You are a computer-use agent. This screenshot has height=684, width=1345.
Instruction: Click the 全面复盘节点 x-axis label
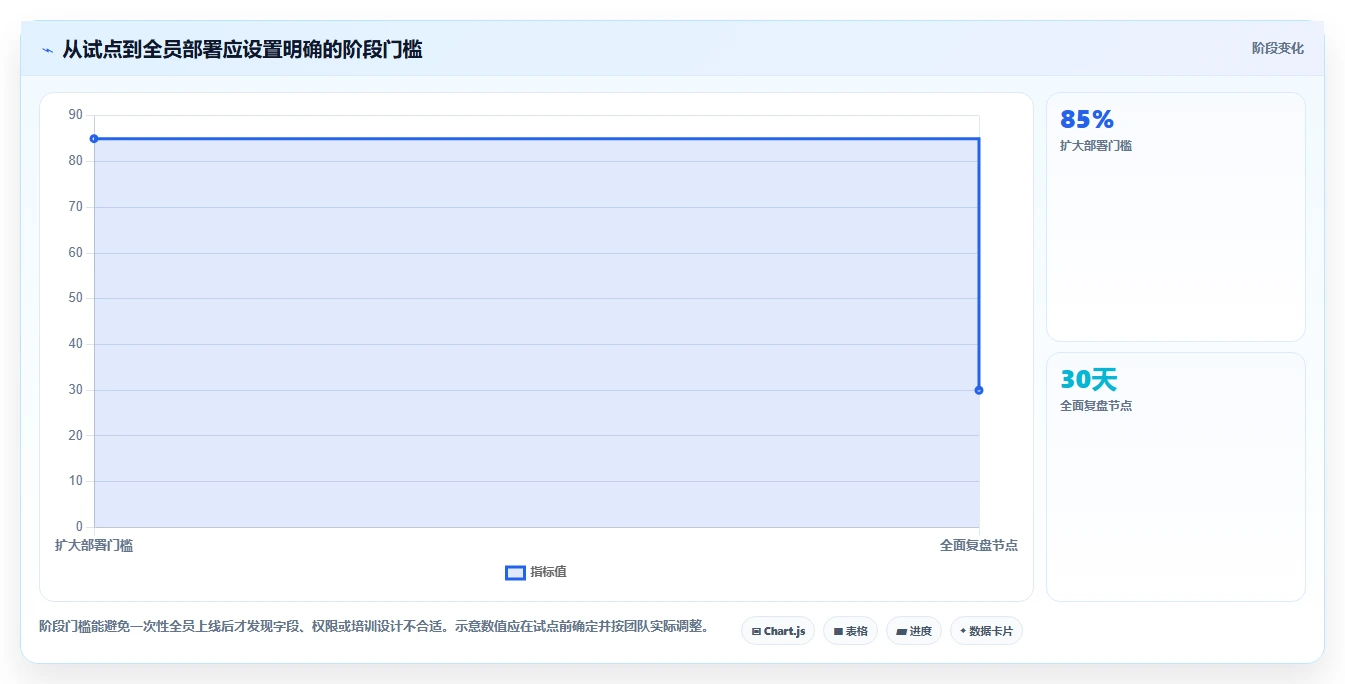[979, 545]
